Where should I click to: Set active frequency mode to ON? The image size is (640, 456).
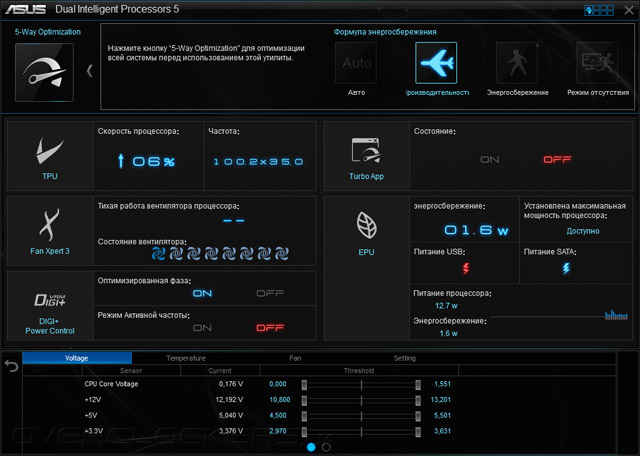click(x=202, y=328)
